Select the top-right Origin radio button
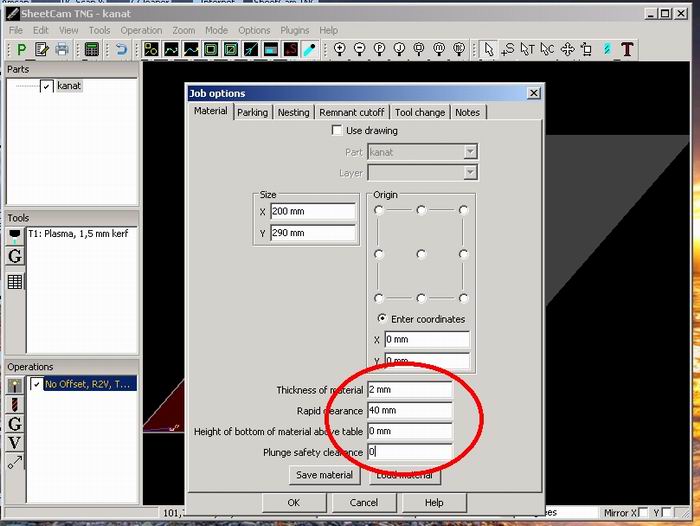This screenshot has height=526, width=700. [463, 210]
